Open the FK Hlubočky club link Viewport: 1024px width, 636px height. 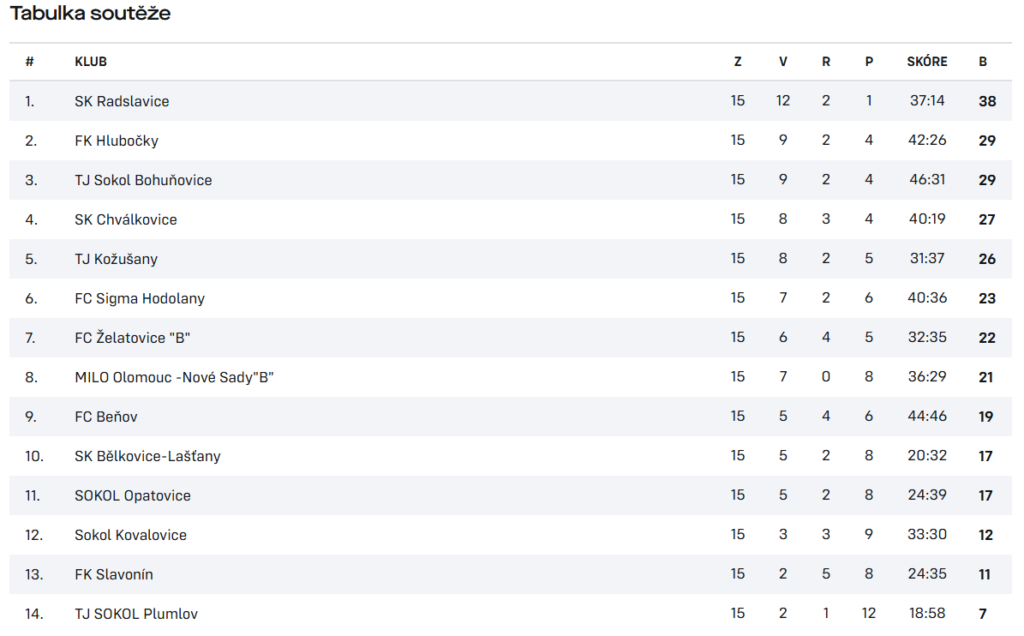(x=116, y=140)
